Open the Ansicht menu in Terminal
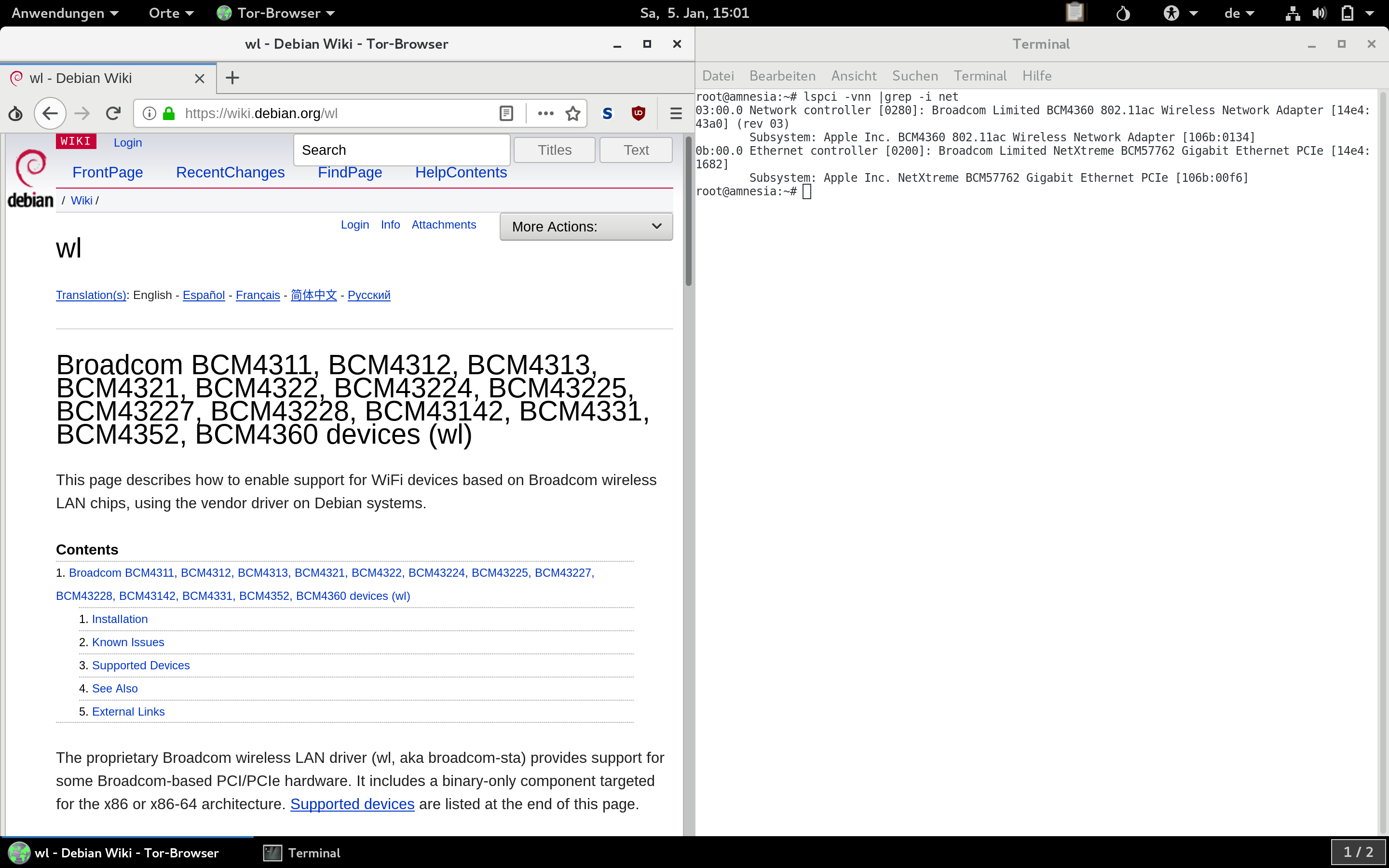Screen dimensions: 1389x868 [x=854, y=76]
